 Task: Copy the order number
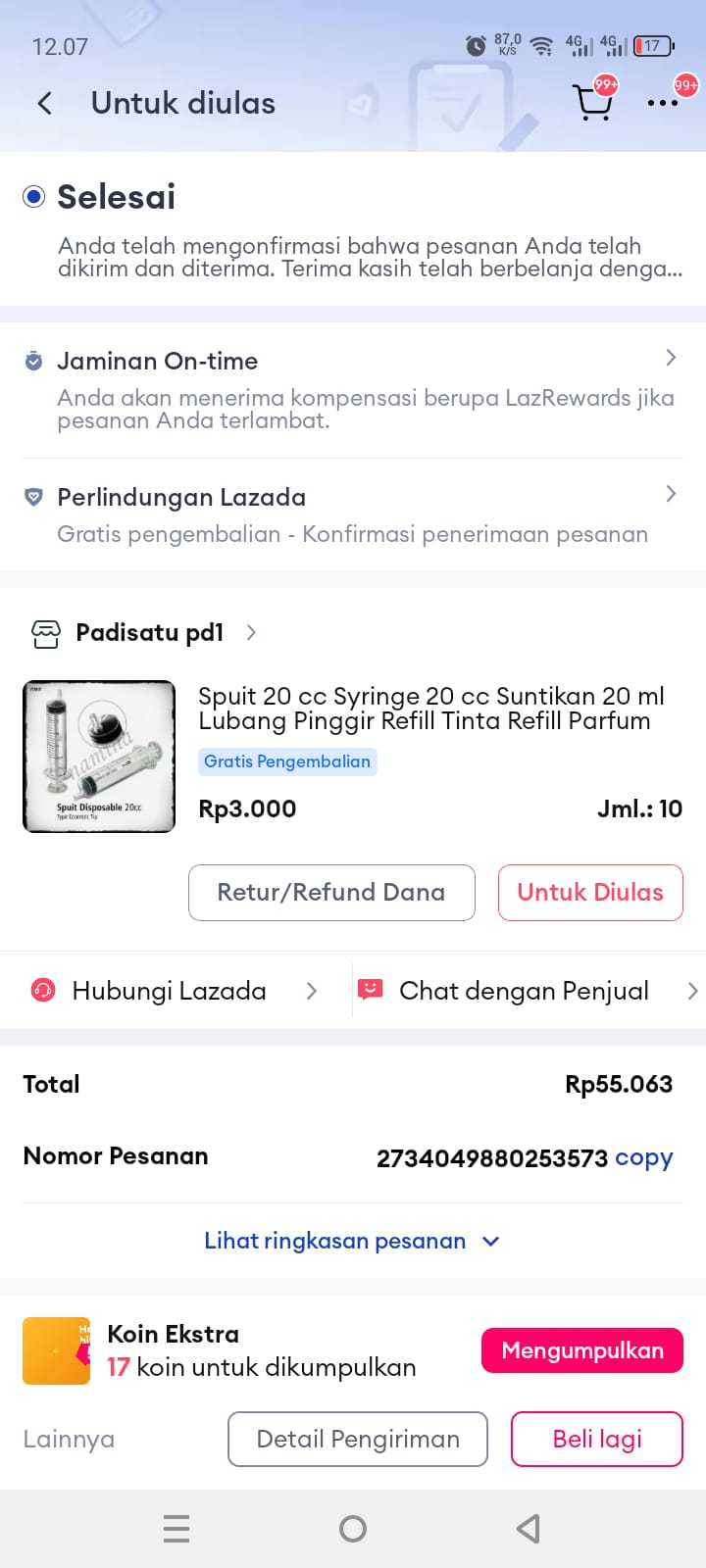[x=643, y=1157]
